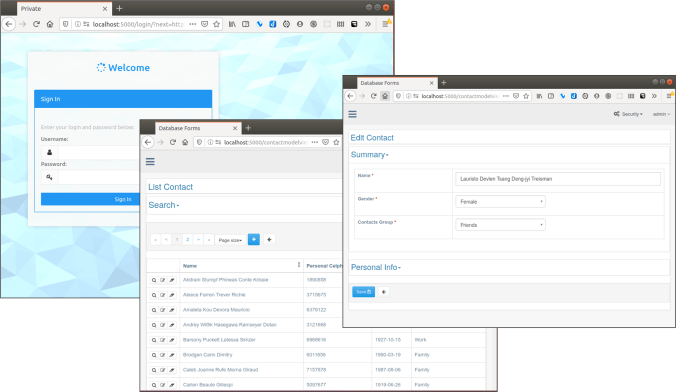Open Contacts Group dropdown showing Friends
Screen dimensions: 676x392
pyautogui.click(x=500, y=225)
